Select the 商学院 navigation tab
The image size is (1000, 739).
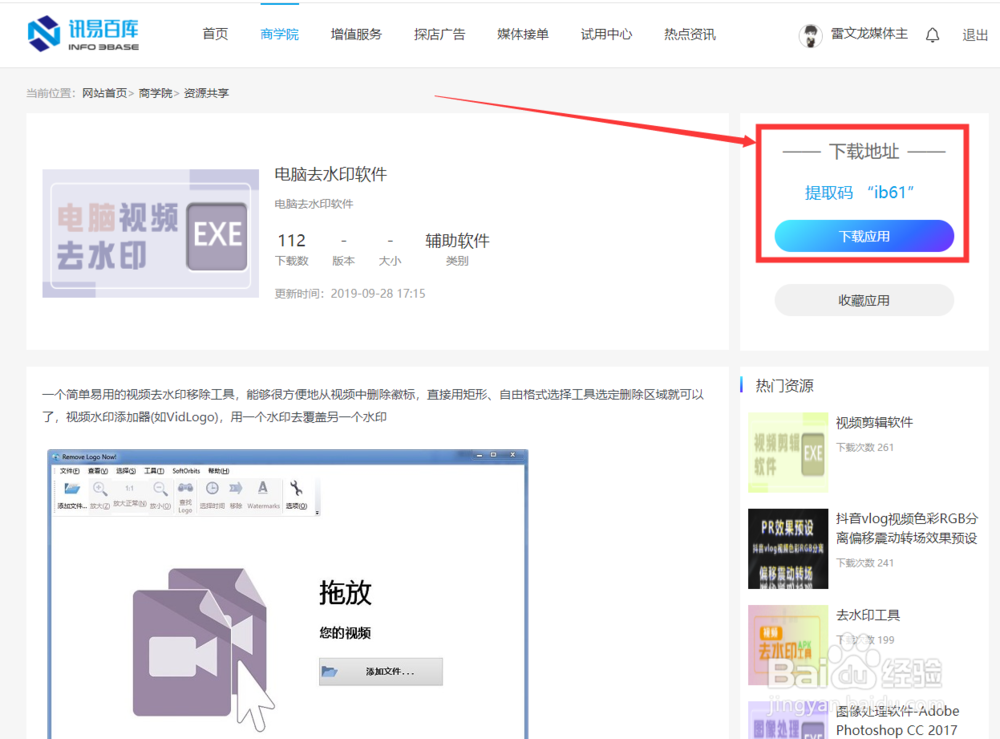[279, 34]
